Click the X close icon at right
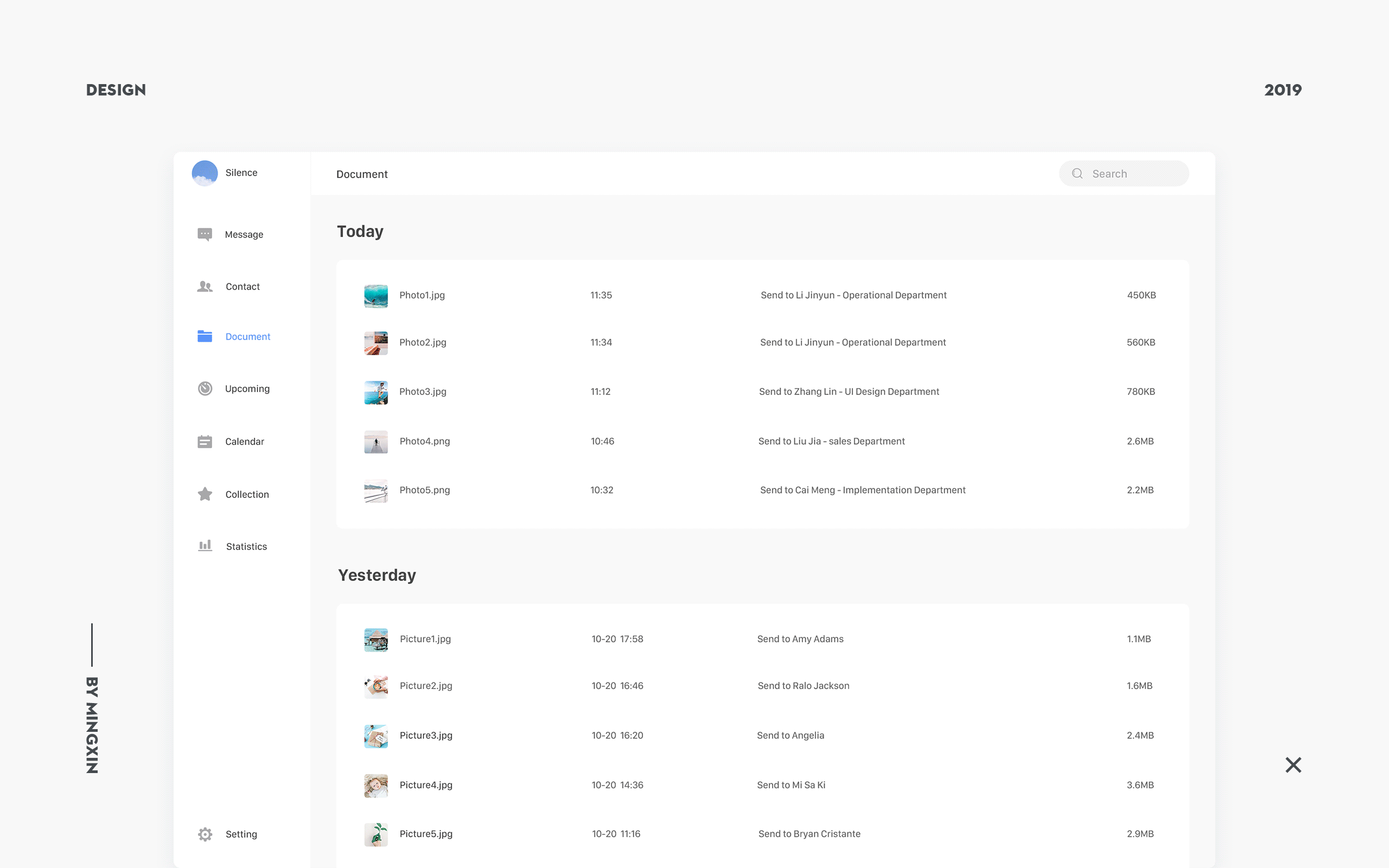Image resolution: width=1389 pixels, height=868 pixels. pos(1293,765)
